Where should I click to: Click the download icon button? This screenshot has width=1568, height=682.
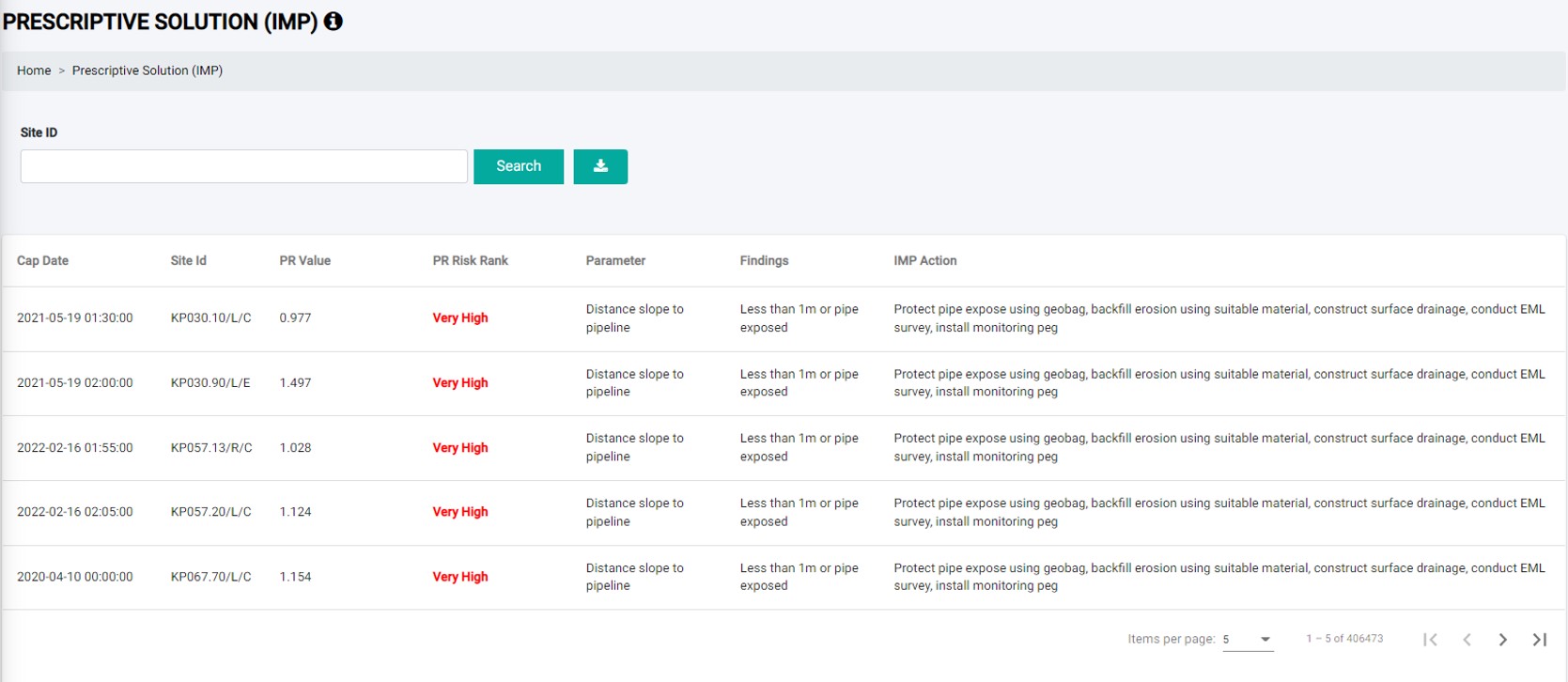[600, 166]
